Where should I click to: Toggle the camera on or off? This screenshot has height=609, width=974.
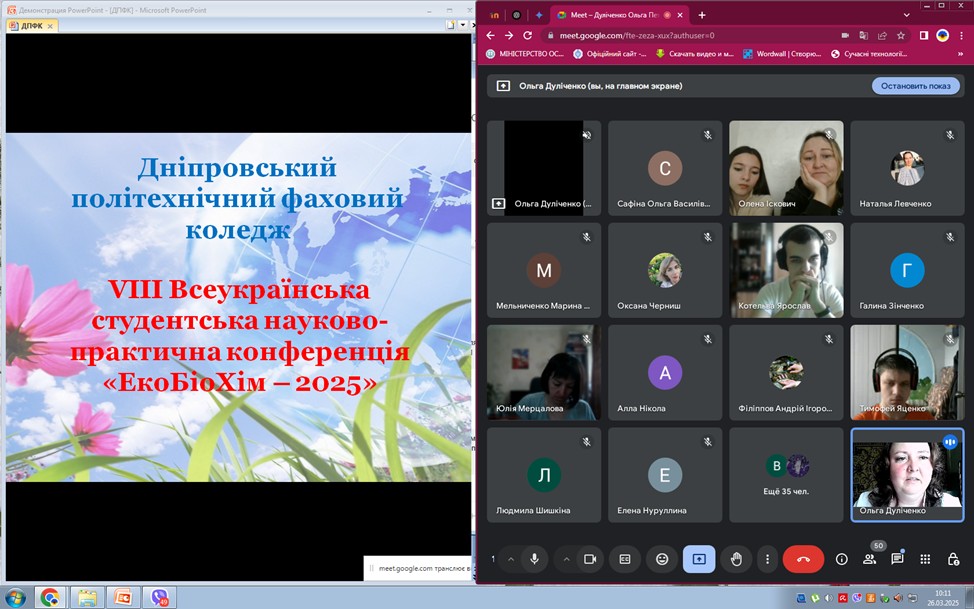pos(590,559)
